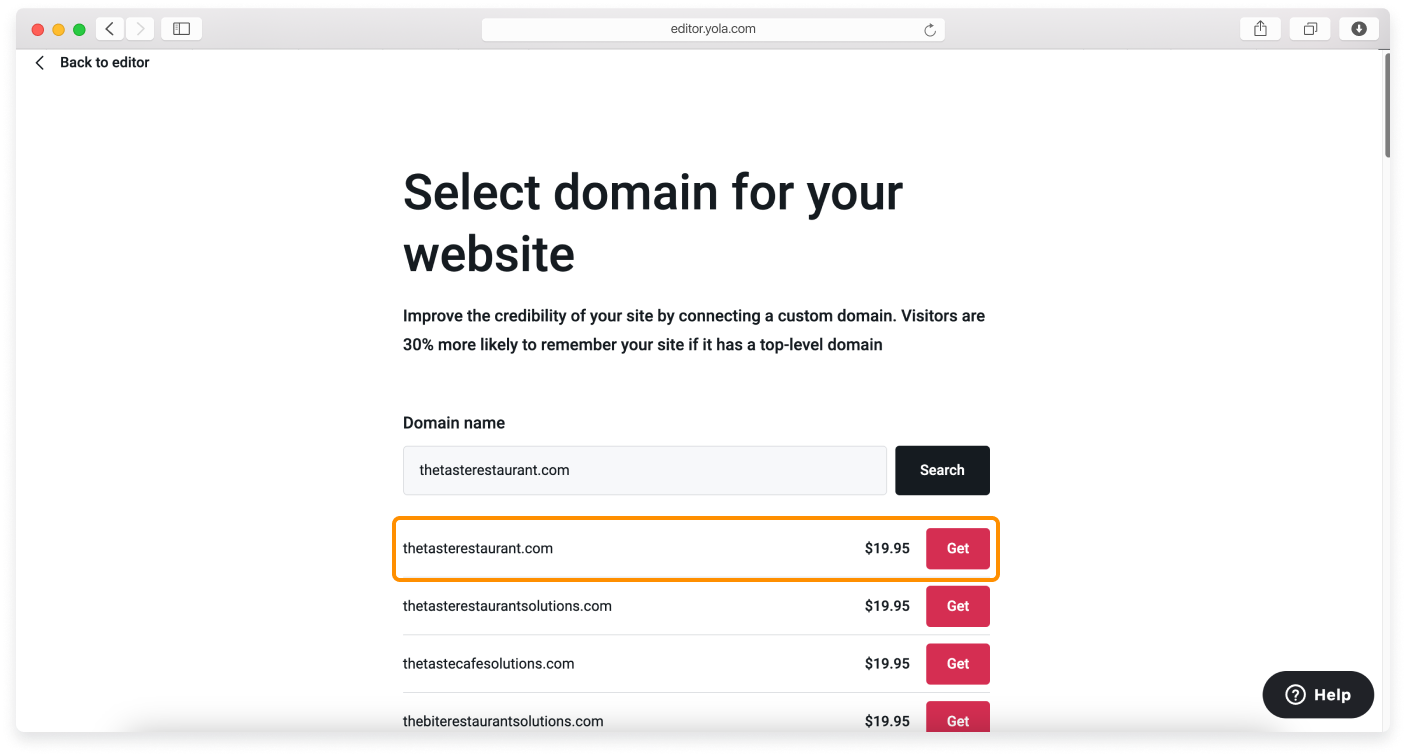
Task: Get the thetasterestaurantsolutions.com domain
Action: (957, 606)
